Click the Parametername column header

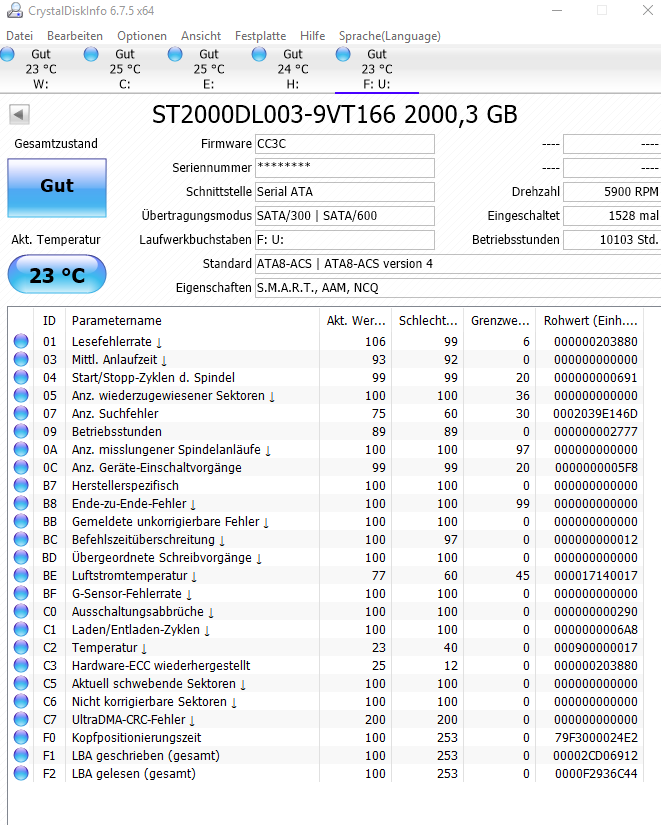192,320
